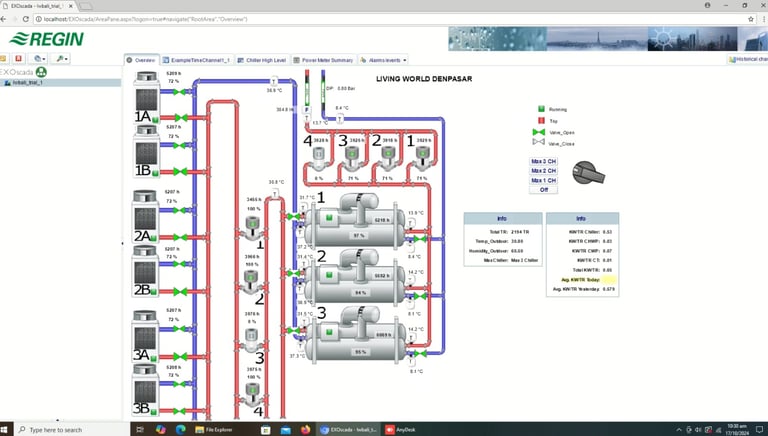Open the Chiller High Level tab
The height and width of the screenshot is (436, 768).
[x=262, y=60]
